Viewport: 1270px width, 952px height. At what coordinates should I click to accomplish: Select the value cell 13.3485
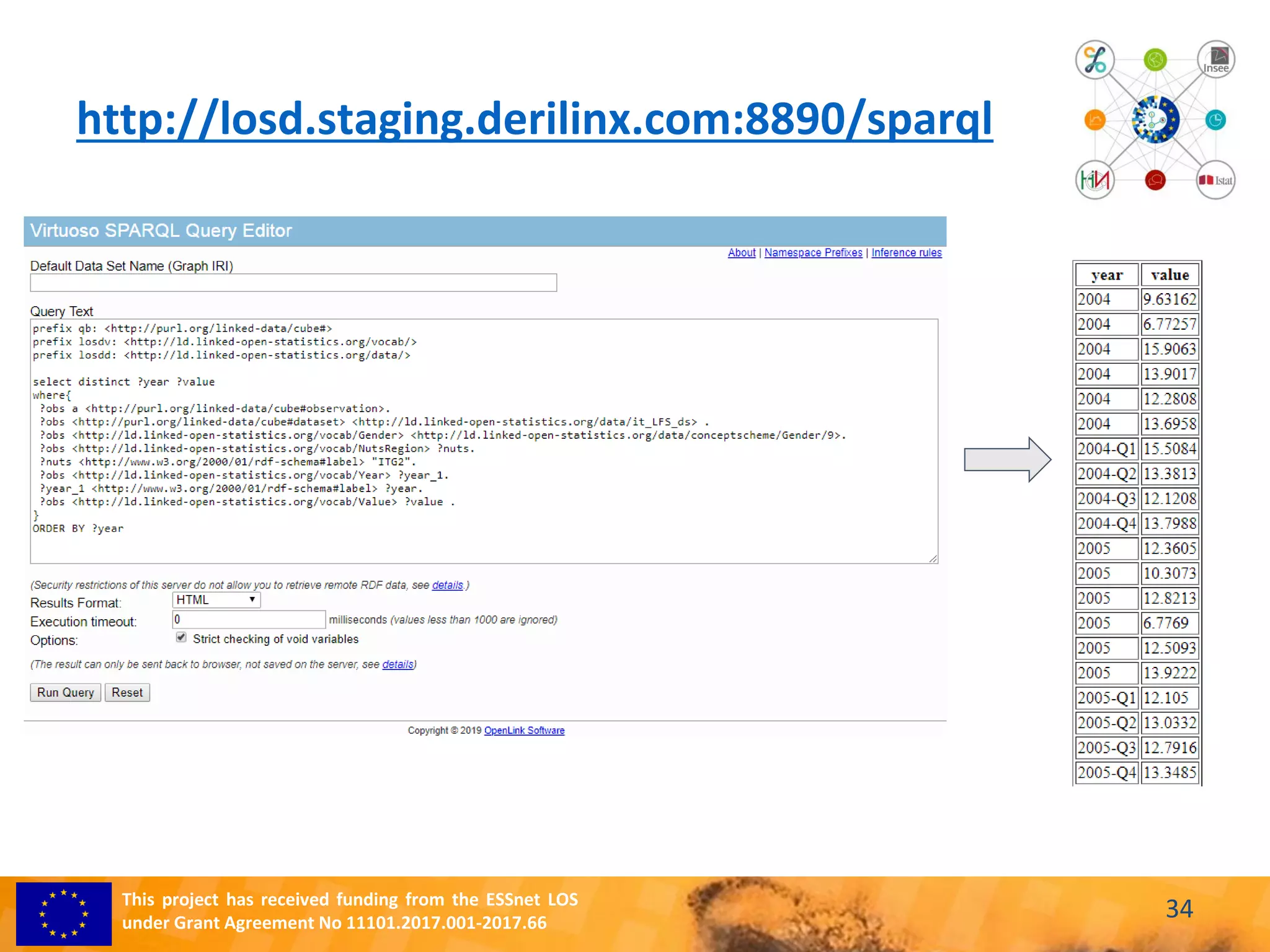point(1170,772)
